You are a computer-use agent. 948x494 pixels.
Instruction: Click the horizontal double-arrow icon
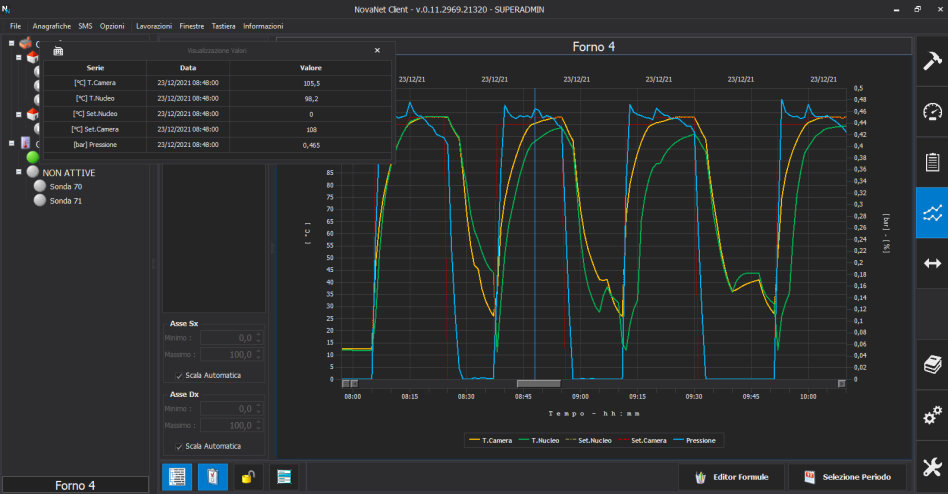931,263
